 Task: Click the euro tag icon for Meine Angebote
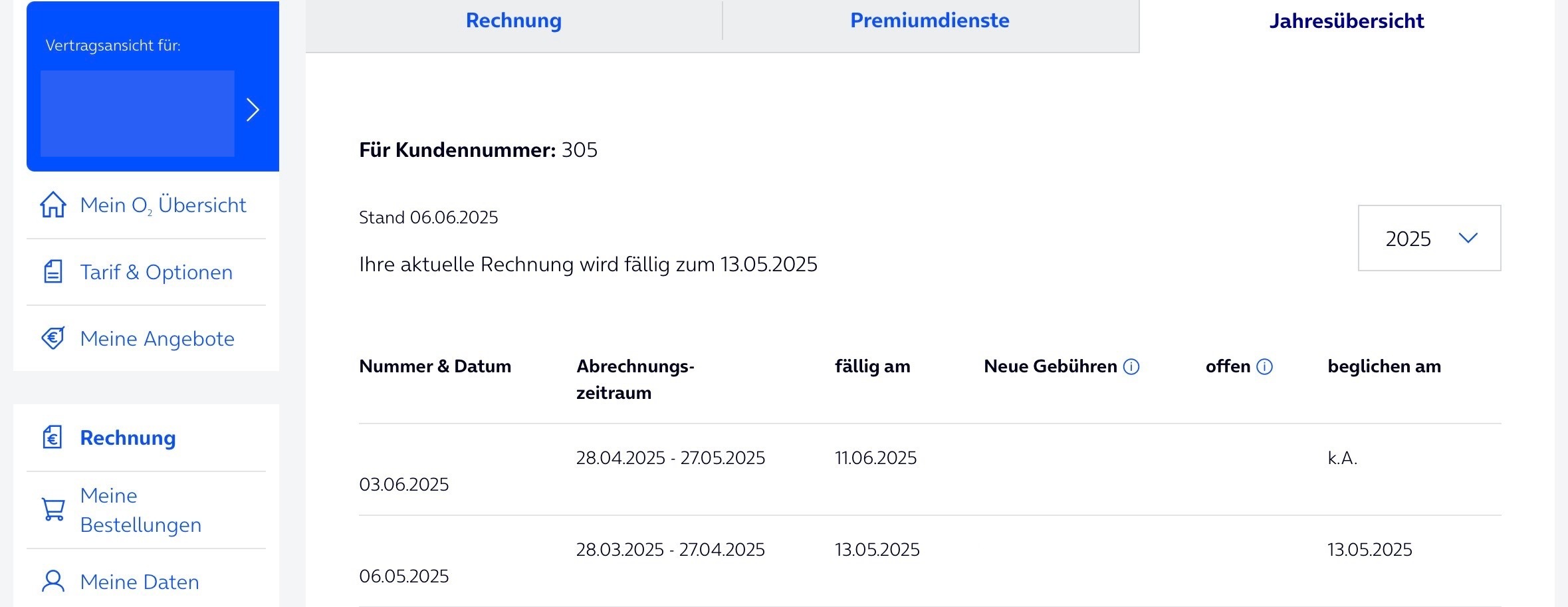coord(53,338)
